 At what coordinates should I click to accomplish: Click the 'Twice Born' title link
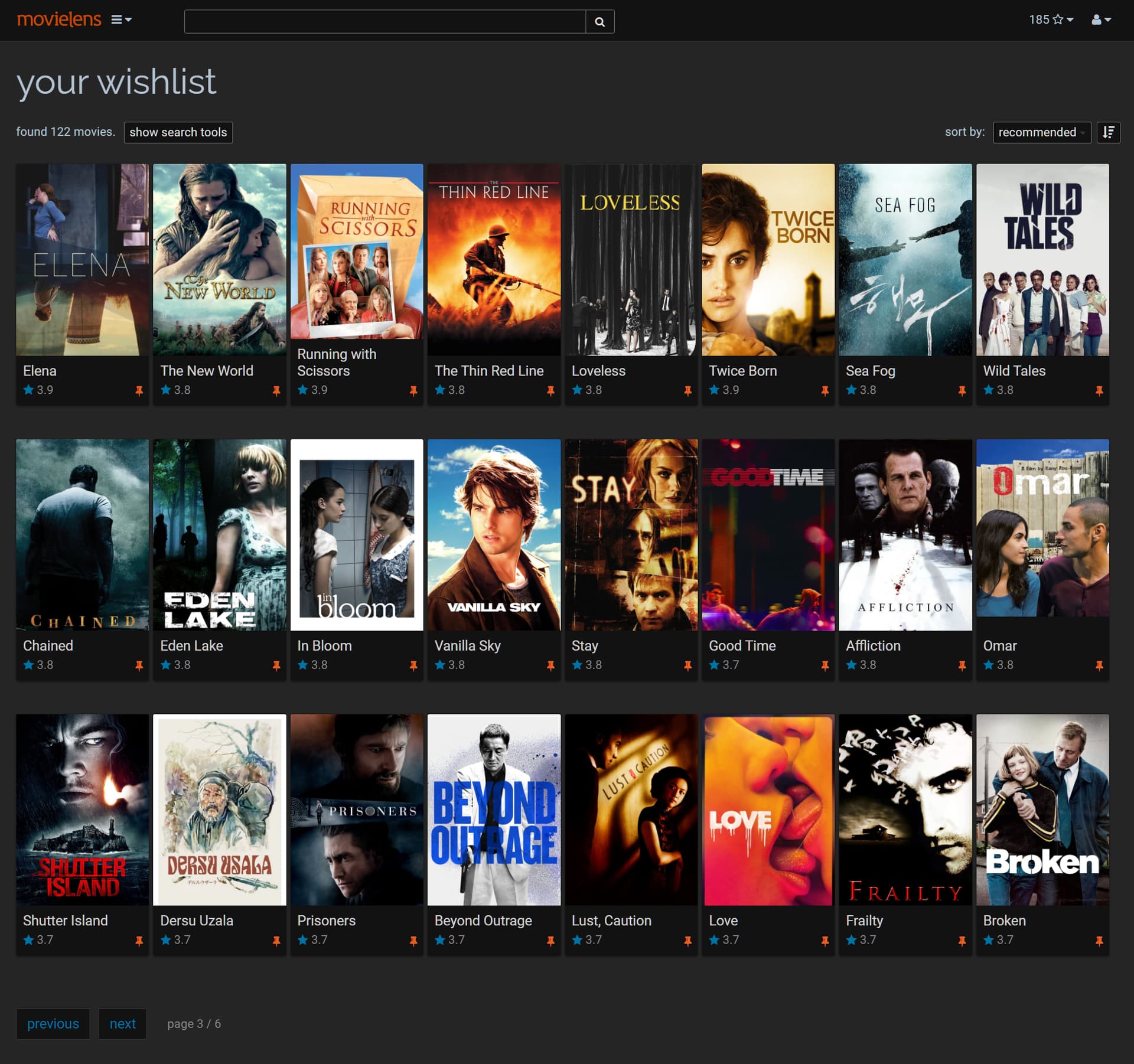743,371
